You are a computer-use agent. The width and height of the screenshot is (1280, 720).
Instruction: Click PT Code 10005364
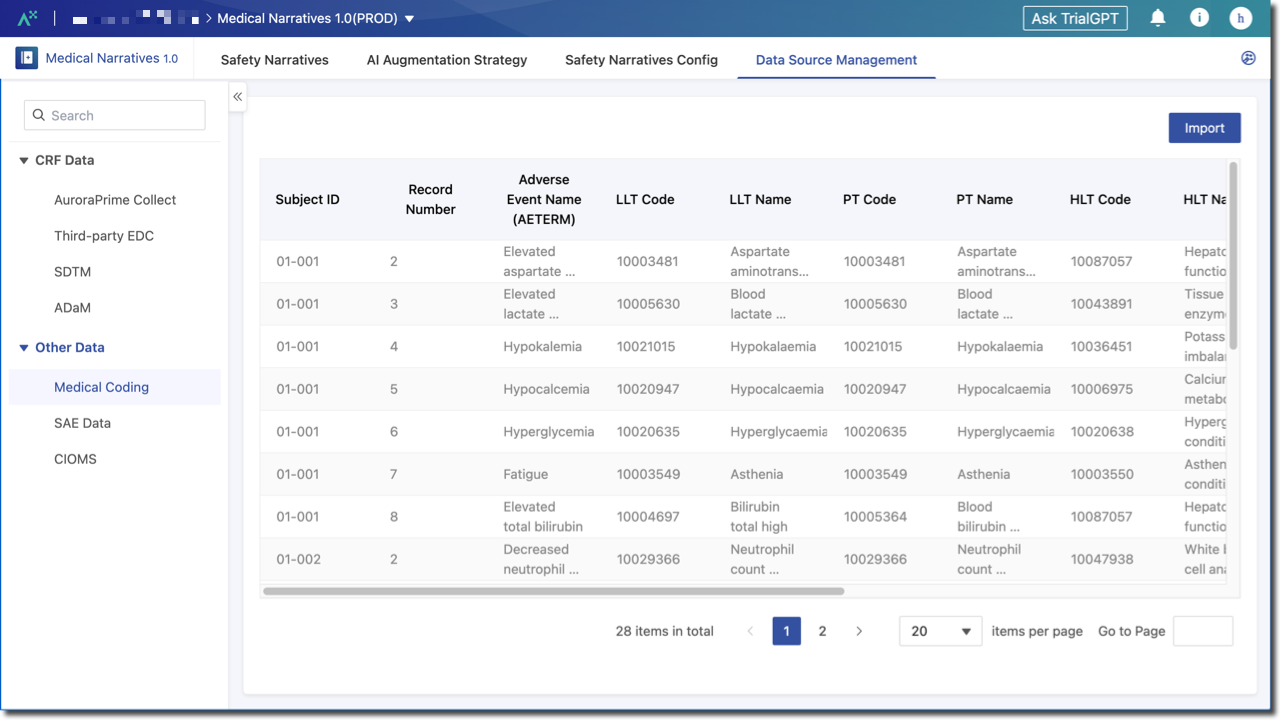coord(875,517)
